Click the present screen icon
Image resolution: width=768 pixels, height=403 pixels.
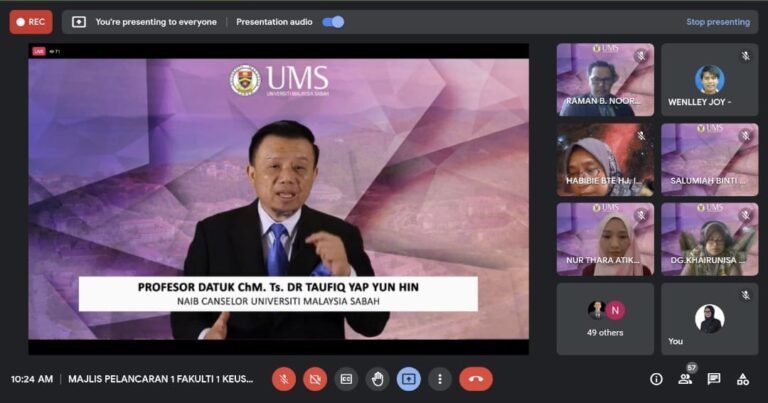[x=408, y=379]
